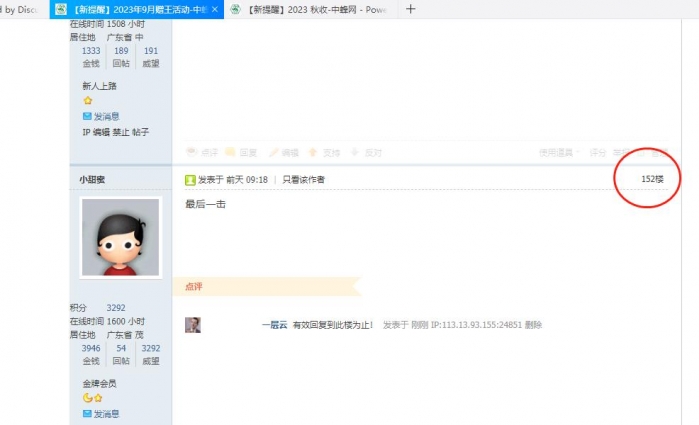Expand the 使用道具 dropdown
The height and width of the screenshot is (425, 699).
[558, 153]
